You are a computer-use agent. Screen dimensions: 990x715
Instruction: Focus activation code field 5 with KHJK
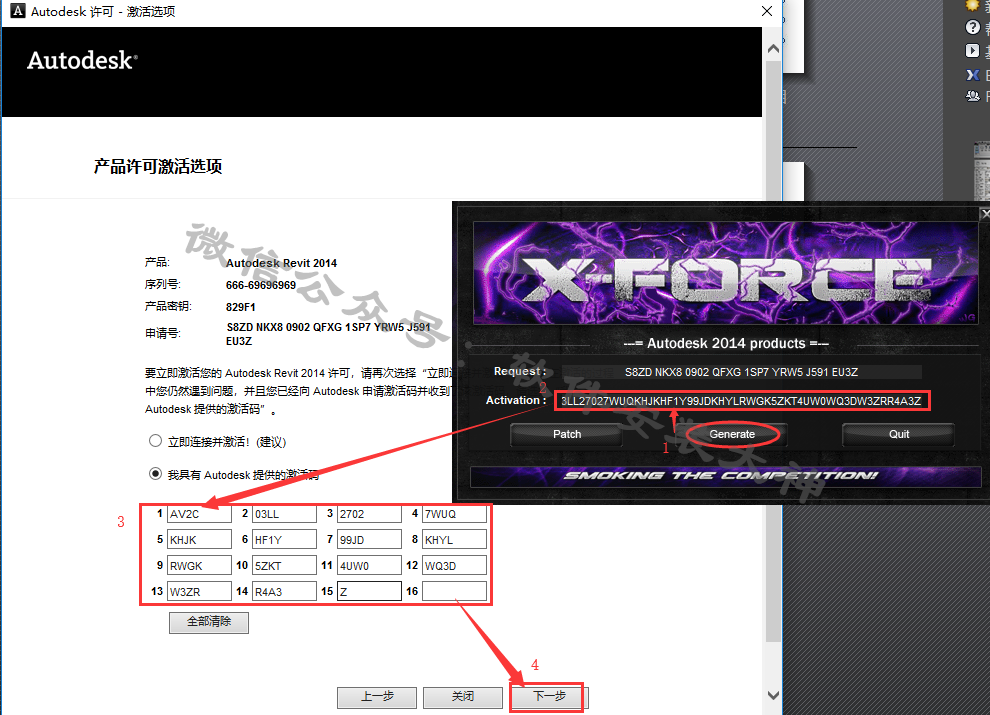[x=199, y=539]
